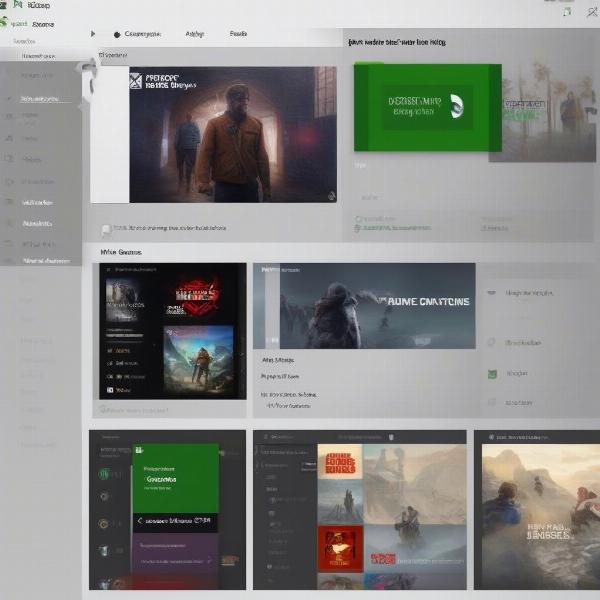Click the back chevron in the black bar
This screenshot has height=600, width=600.
pyautogui.click(x=140, y=521)
